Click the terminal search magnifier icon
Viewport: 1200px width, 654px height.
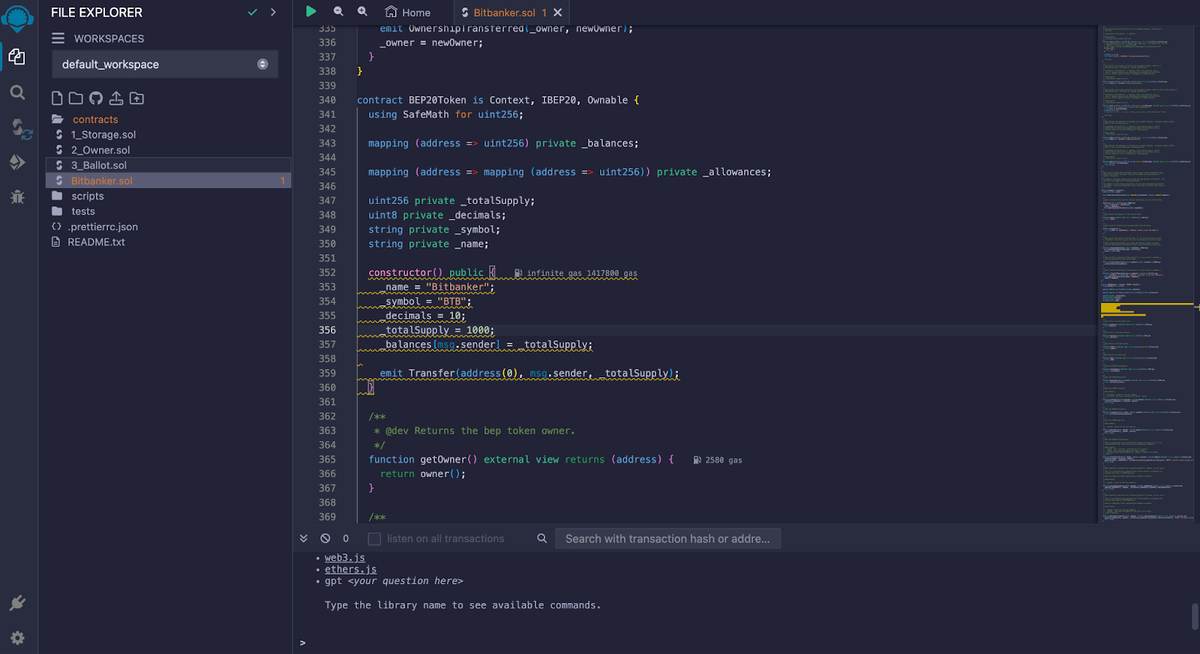(x=542, y=538)
